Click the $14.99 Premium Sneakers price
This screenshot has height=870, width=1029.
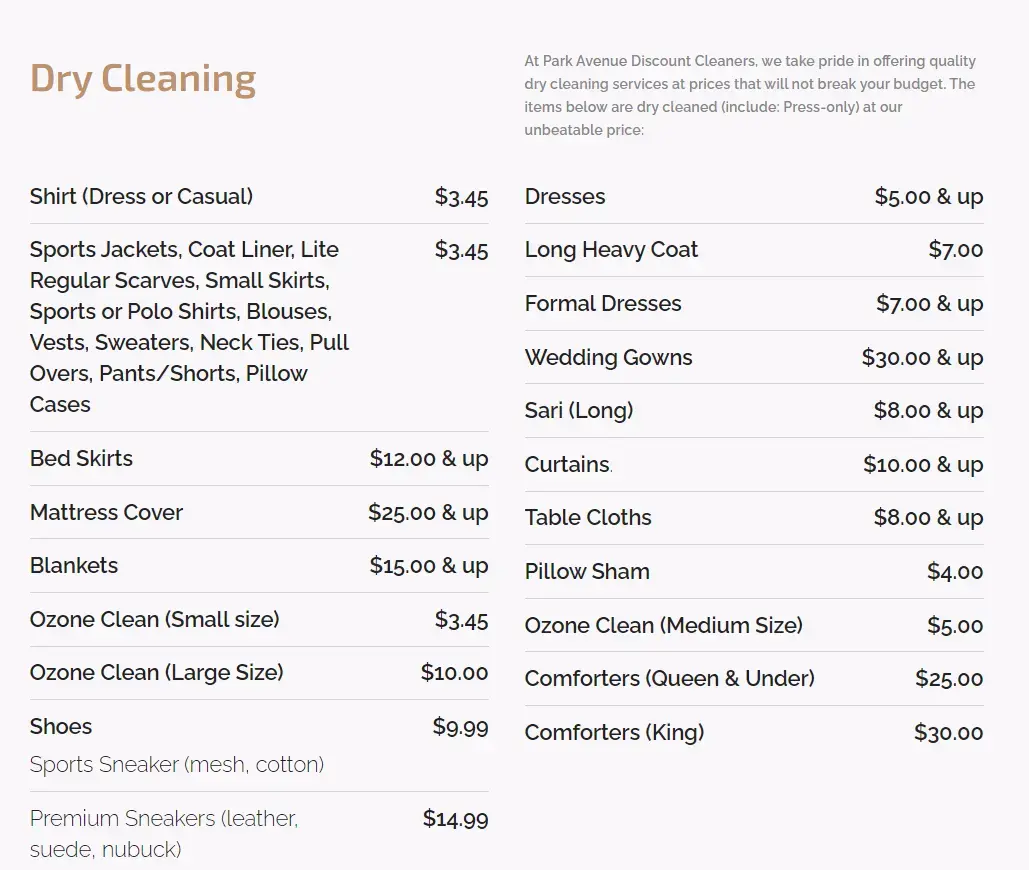[455, 820]
